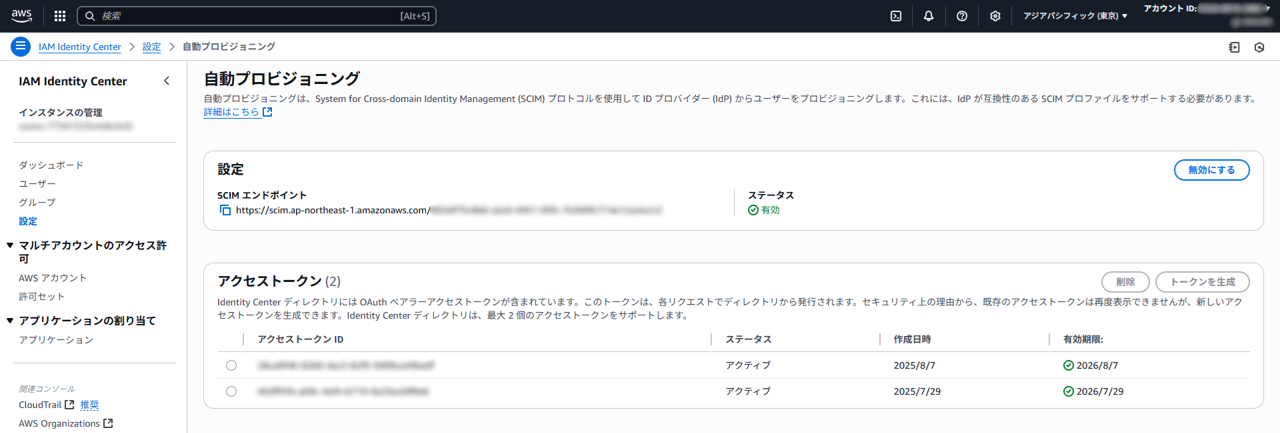Image resolution: width=1280 pixels, height=433 pixels.
Task: Click the 有効期限 column header
Action: (x=1085, y=339)
